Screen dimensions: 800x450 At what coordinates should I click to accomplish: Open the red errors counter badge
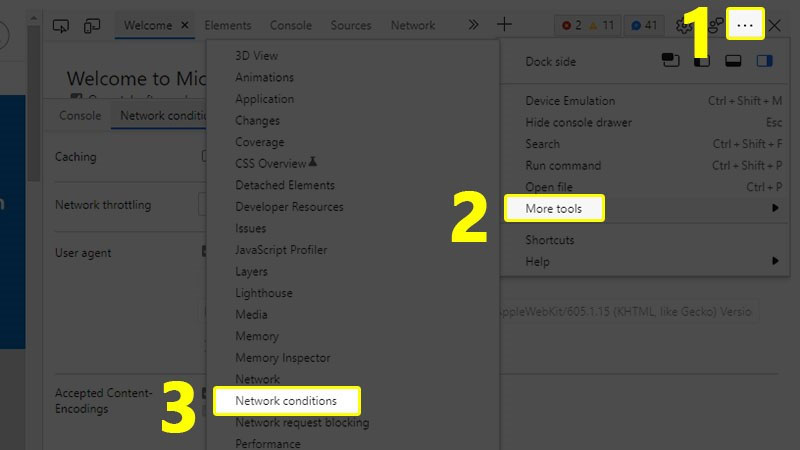[x=572, y=25]
